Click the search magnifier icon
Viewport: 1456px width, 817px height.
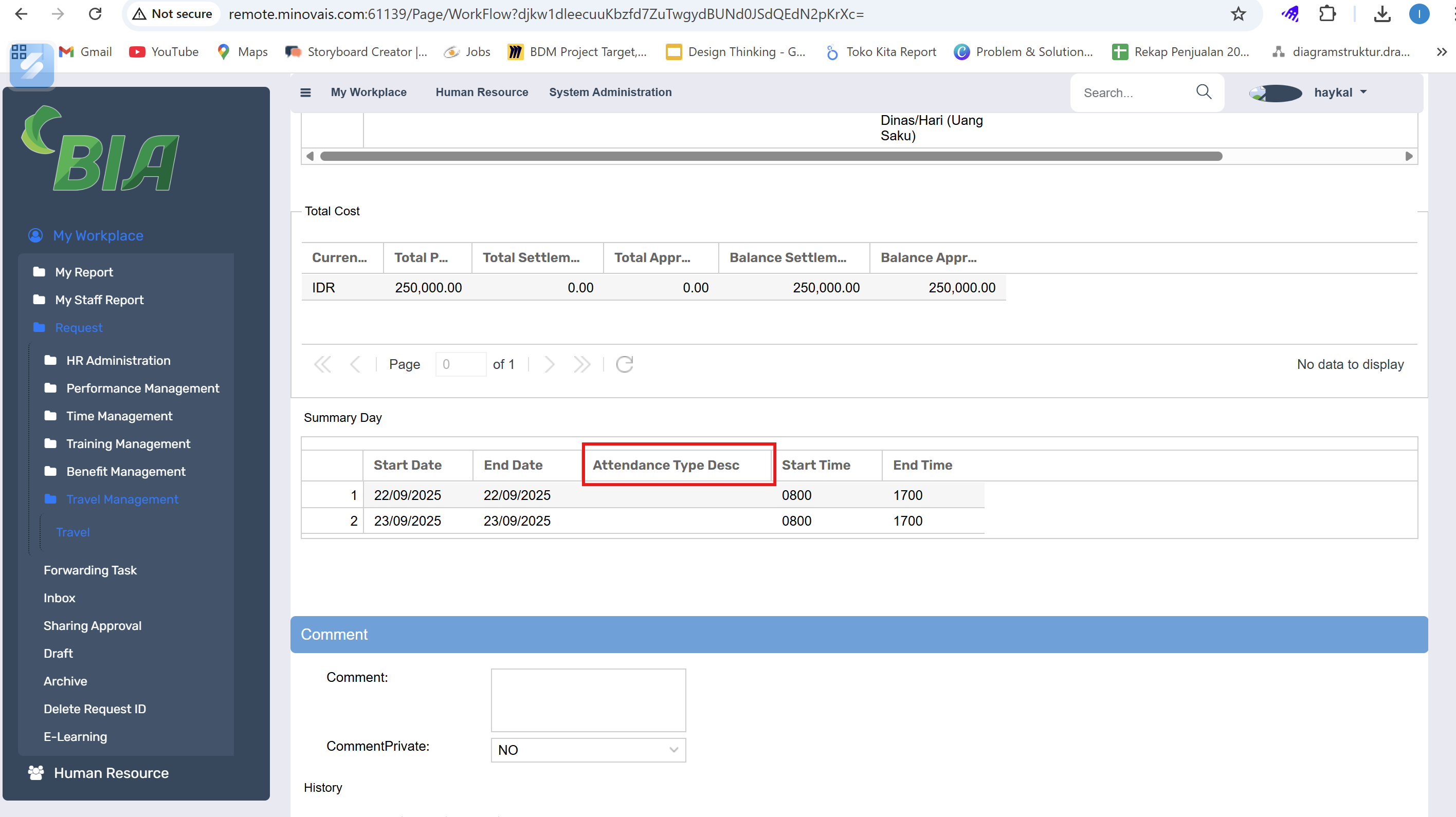coord(1204,92)
